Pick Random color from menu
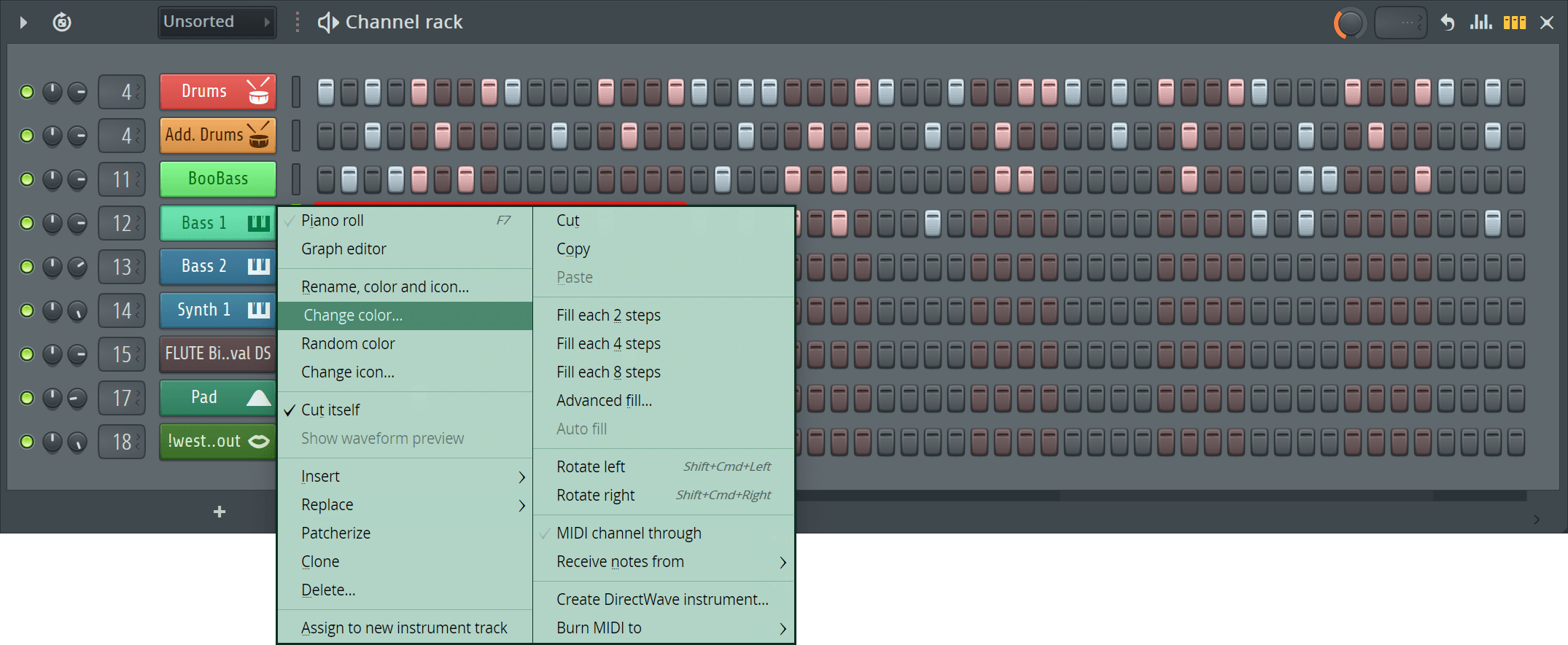 405,343
